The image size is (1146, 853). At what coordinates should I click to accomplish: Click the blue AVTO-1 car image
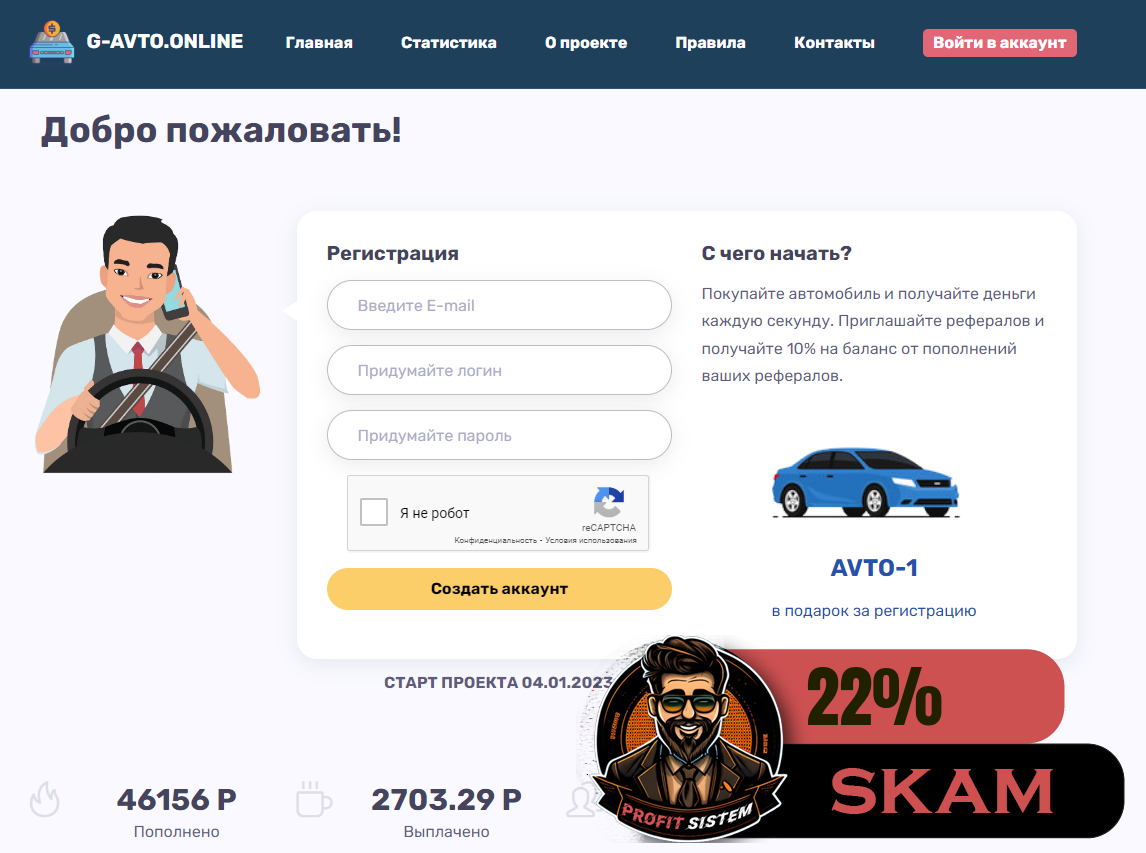pyautogui.click(x=865, y=482)
